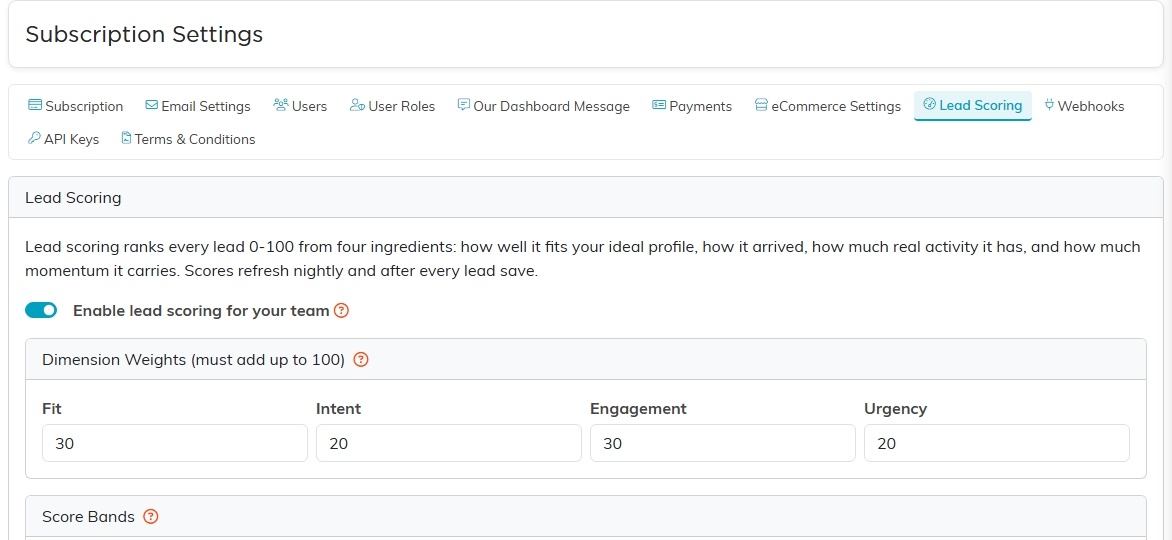Viewport: 1172px width, 540px height.
Task: Click the lead scoring description paragraph
Action: pyautogui.click(x=583, y=259)
